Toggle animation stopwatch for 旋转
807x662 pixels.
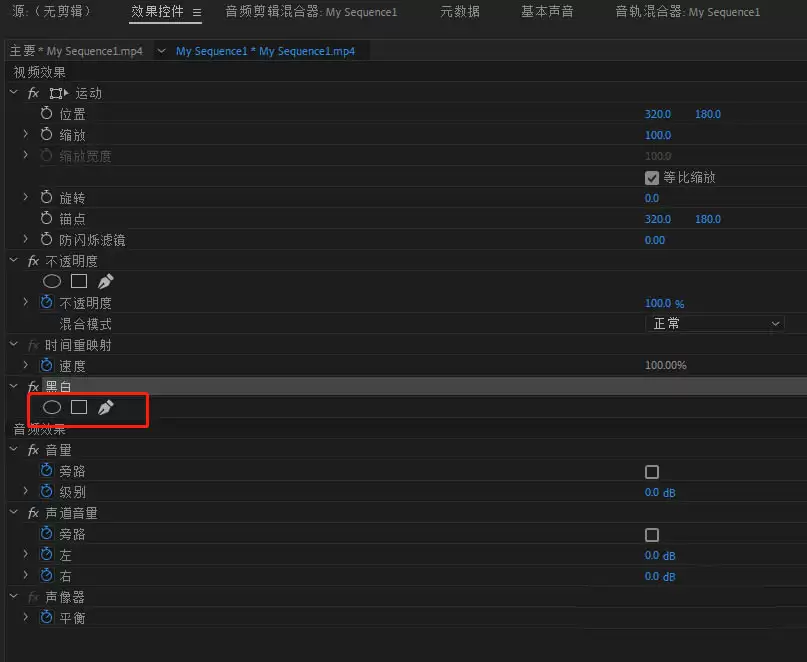(46, 197)
